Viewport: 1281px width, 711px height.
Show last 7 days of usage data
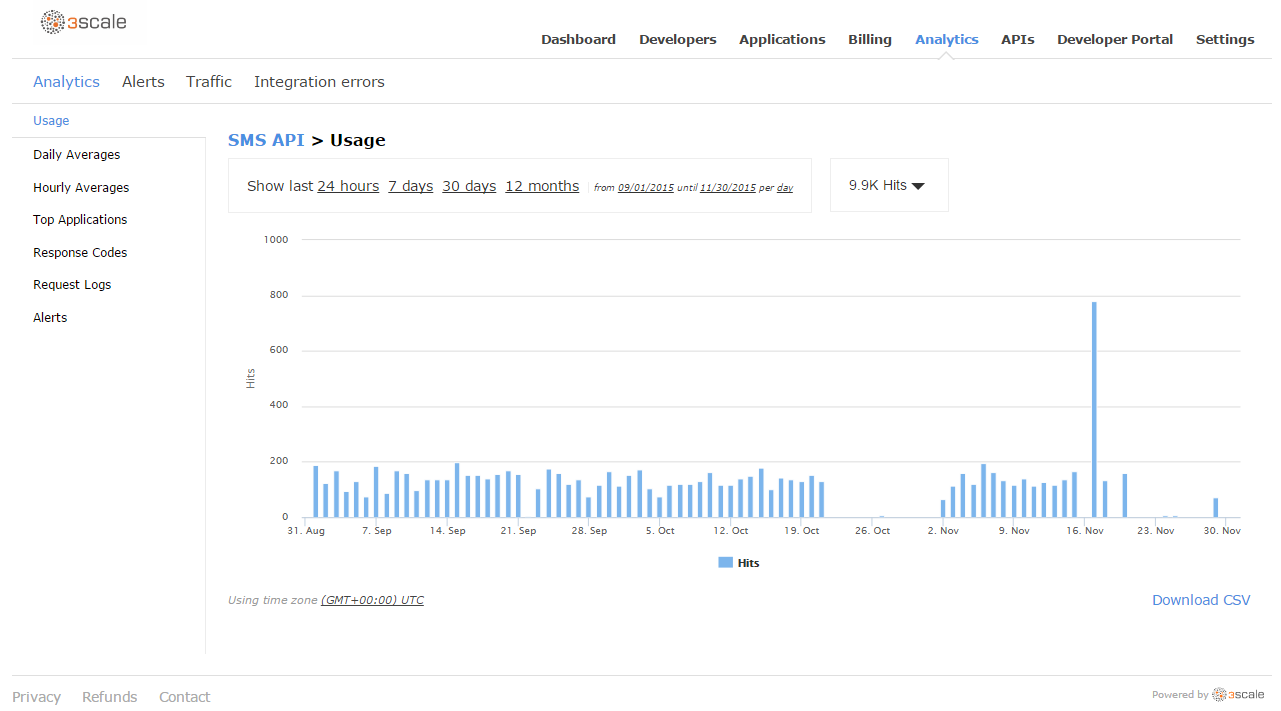coord(410,185)
